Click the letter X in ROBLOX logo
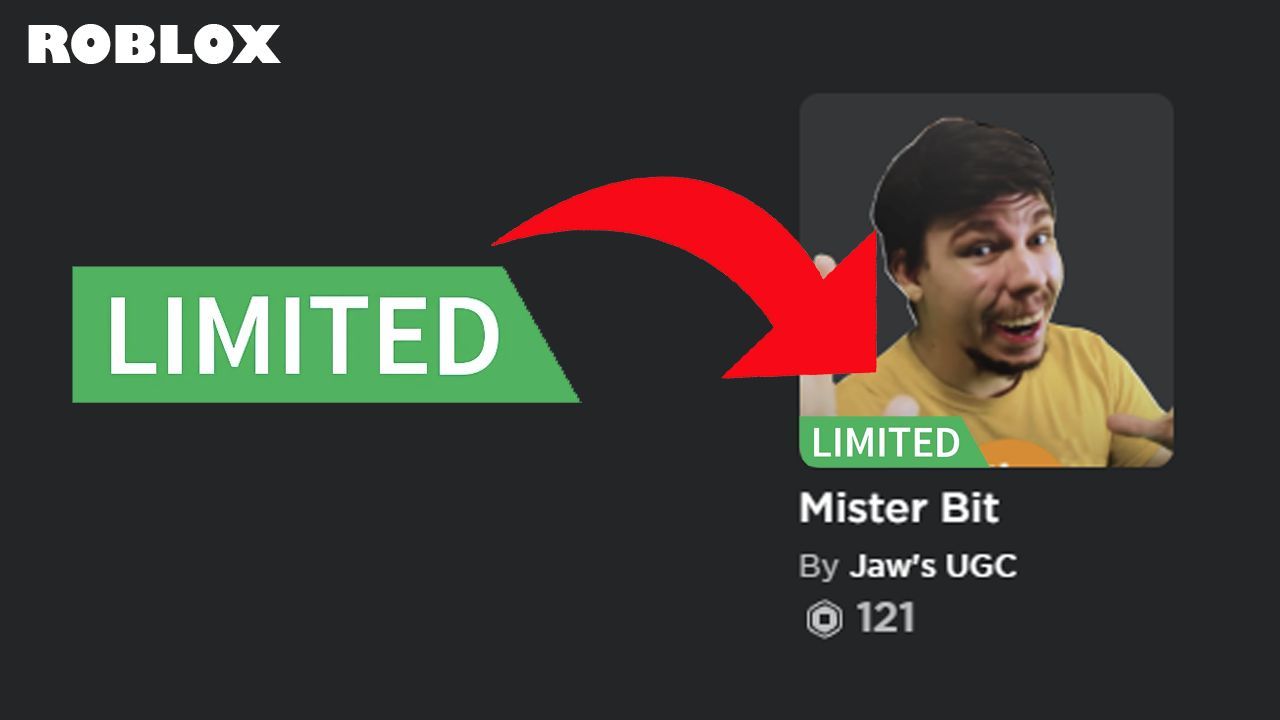Screen dimensions: 1280x720 259,45
